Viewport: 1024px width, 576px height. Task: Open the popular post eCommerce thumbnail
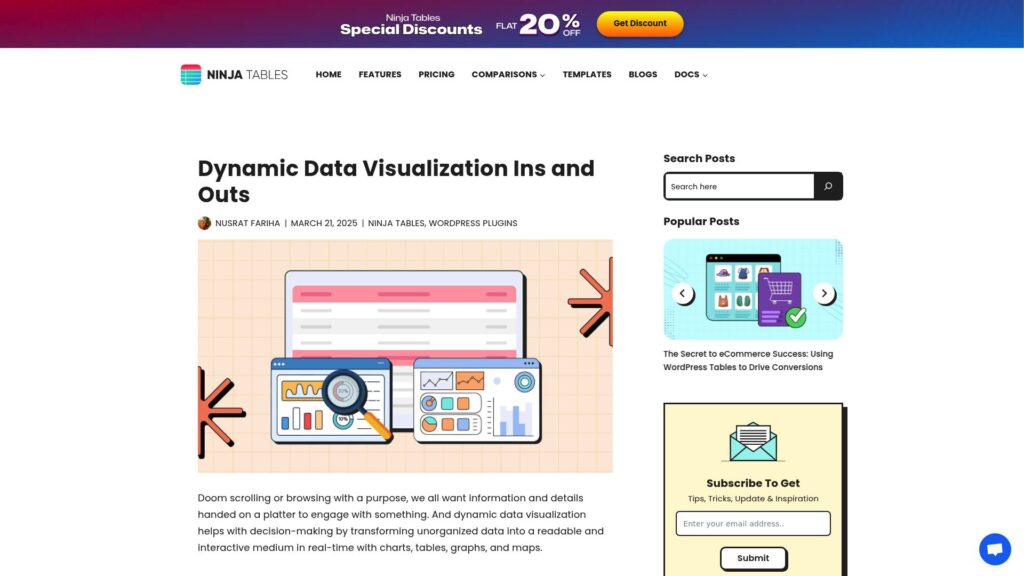point(753,289)
